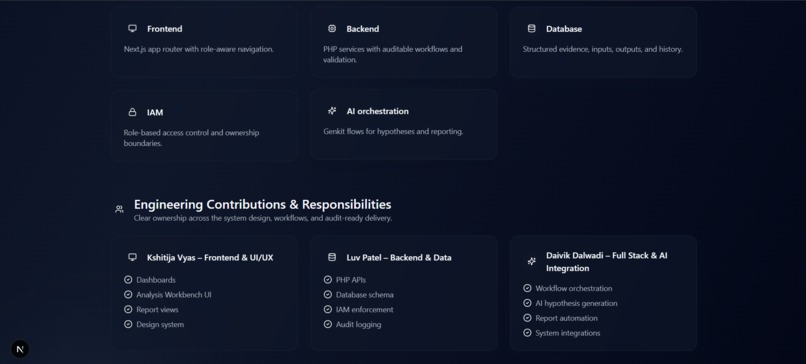Click the Workflow orchestration list item text
806x364 pixels.
pyautogui.click(x=574, y=288)
